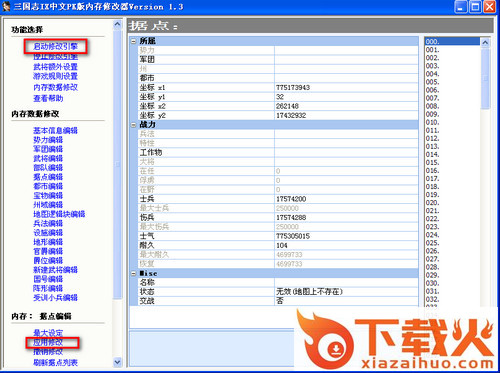
Task: Start the engine via 启动修改引擎 link
Action: pos(55,46)
